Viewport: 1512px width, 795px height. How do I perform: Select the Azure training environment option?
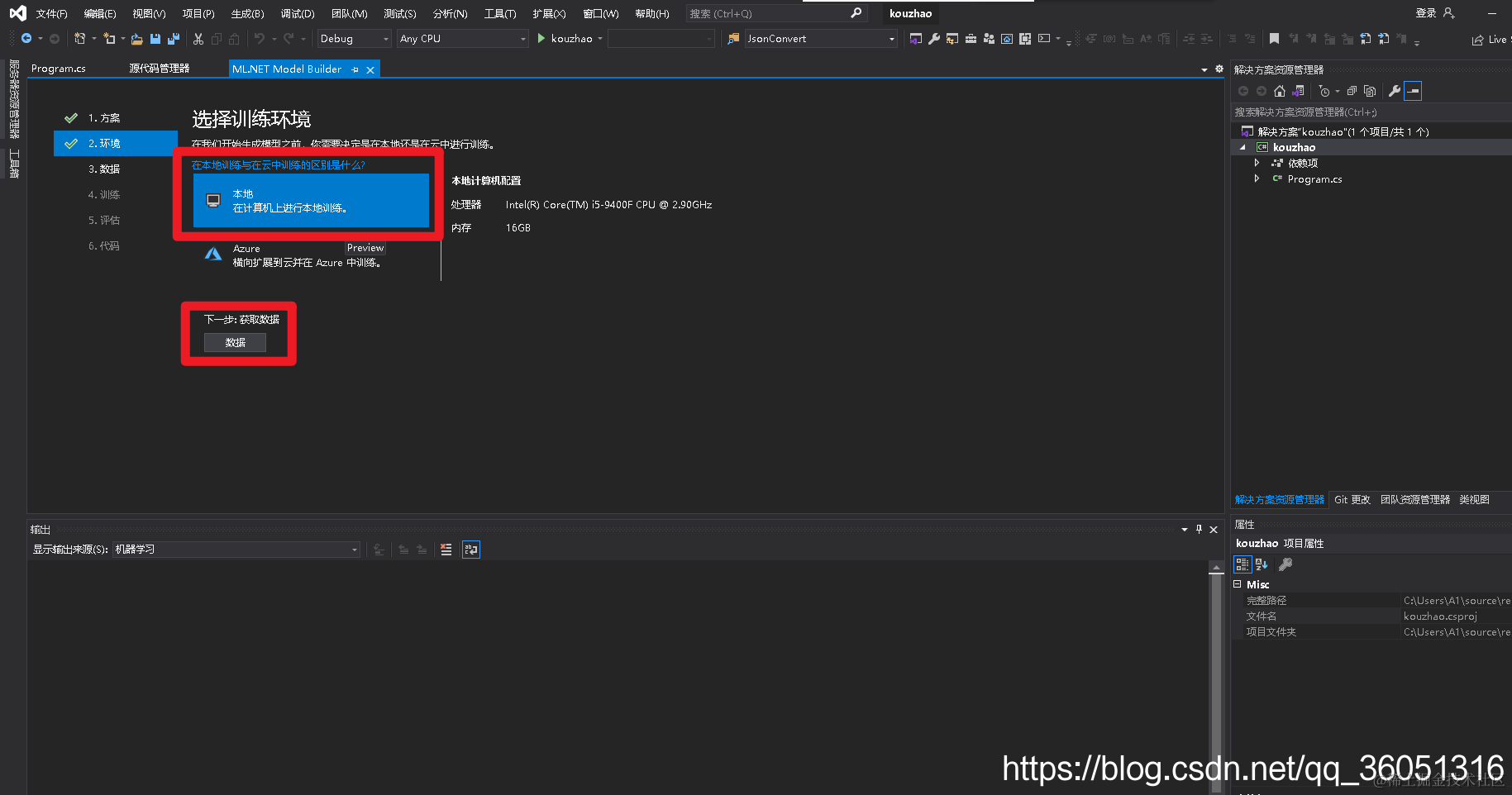pyautogui.click(x=311, y=255)
